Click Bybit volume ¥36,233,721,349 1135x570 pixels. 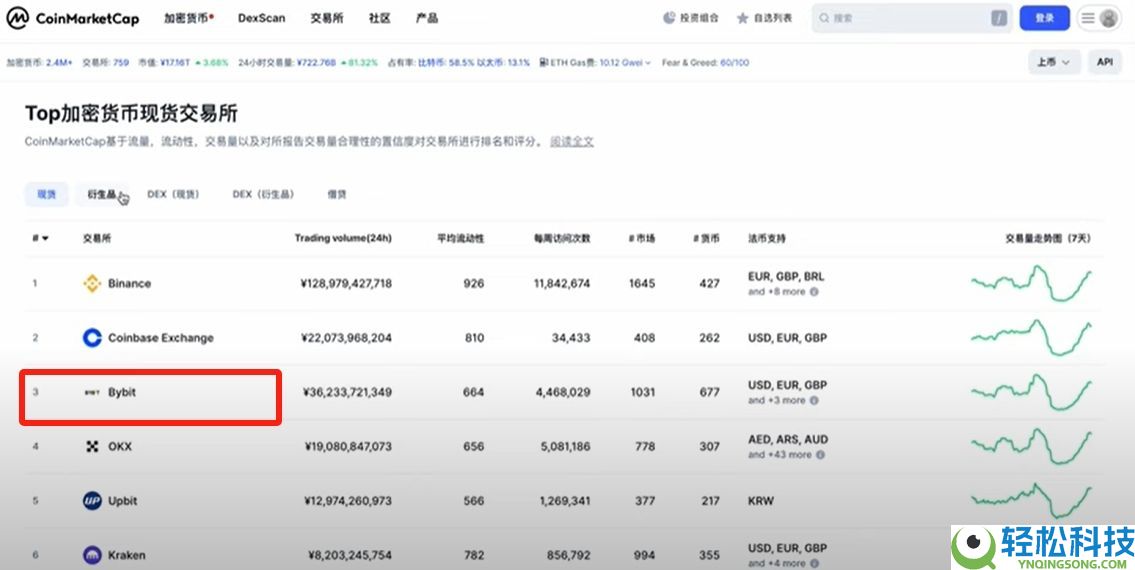[347, 393]
